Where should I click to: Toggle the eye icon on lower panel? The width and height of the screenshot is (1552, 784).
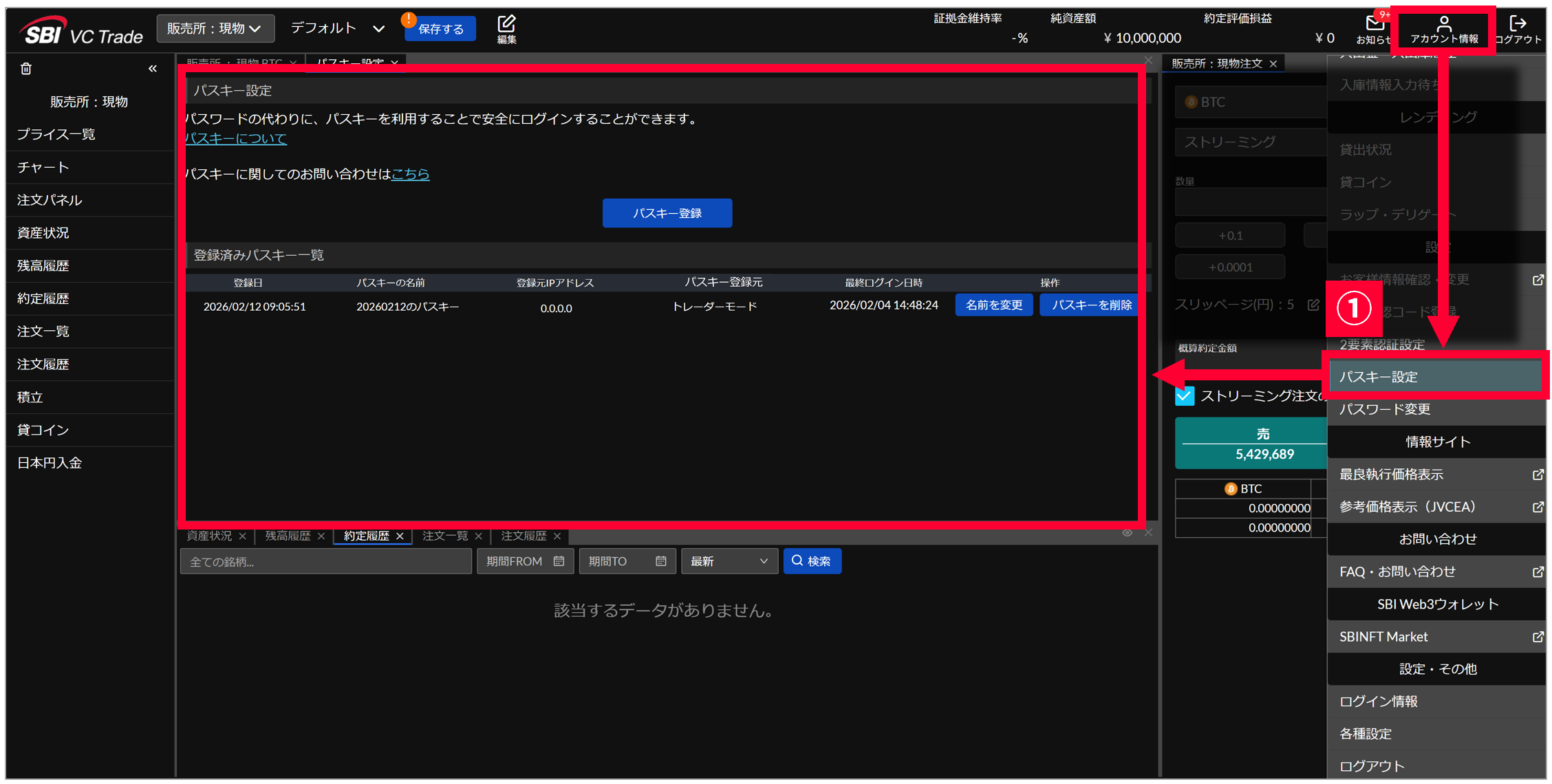pos(1127,533)
